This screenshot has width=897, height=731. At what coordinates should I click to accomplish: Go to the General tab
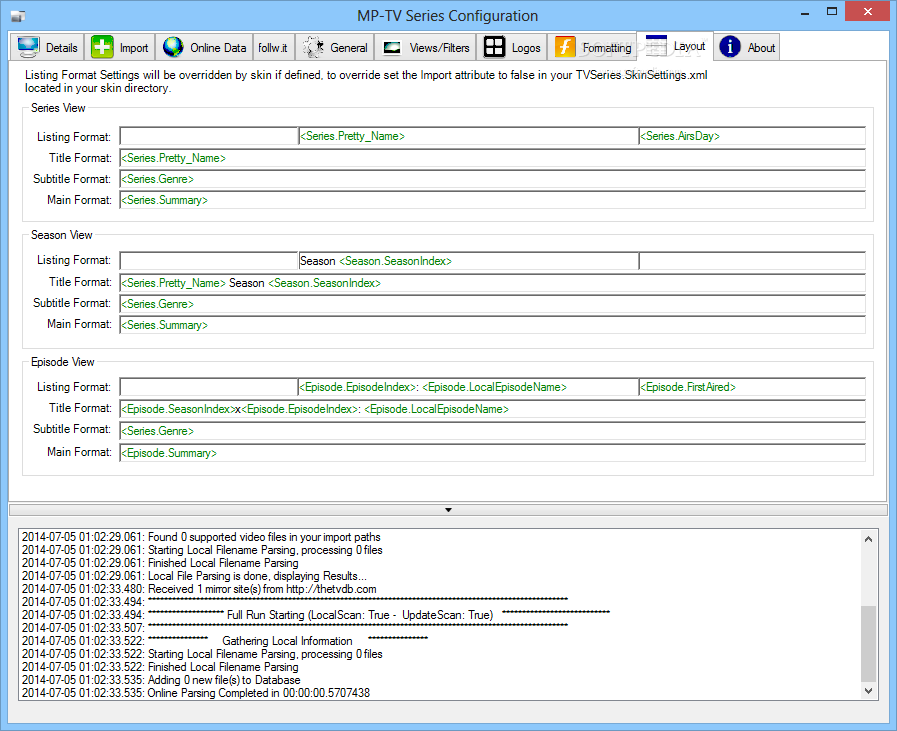[x=335, y=47]
